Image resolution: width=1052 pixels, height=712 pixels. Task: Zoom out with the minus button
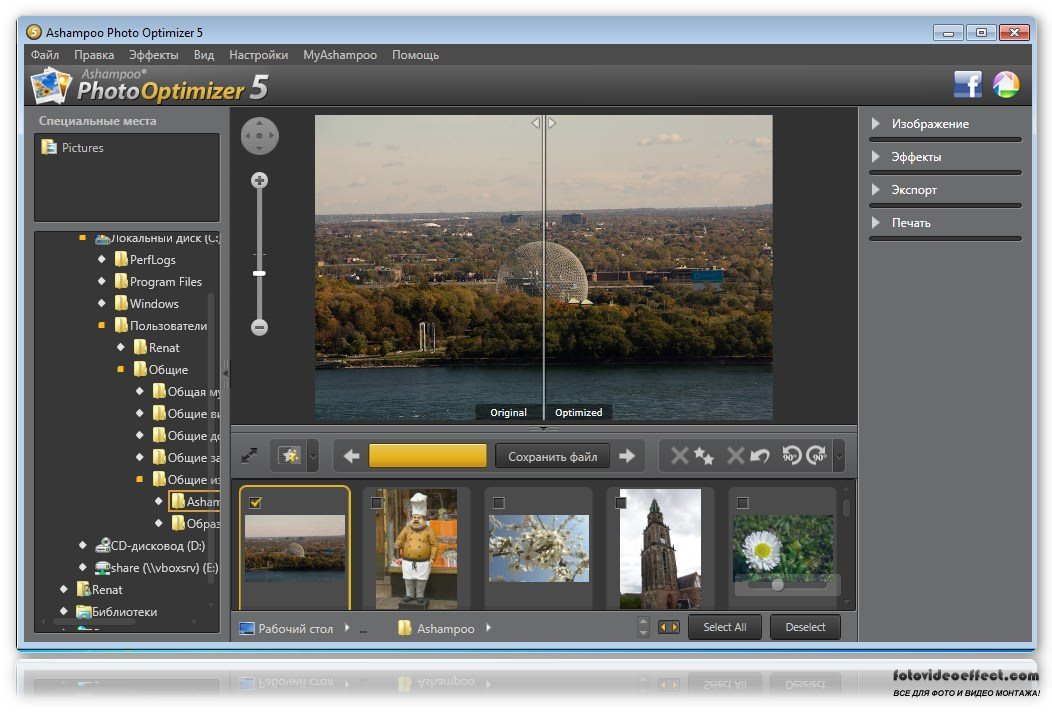tap(260, 327)
